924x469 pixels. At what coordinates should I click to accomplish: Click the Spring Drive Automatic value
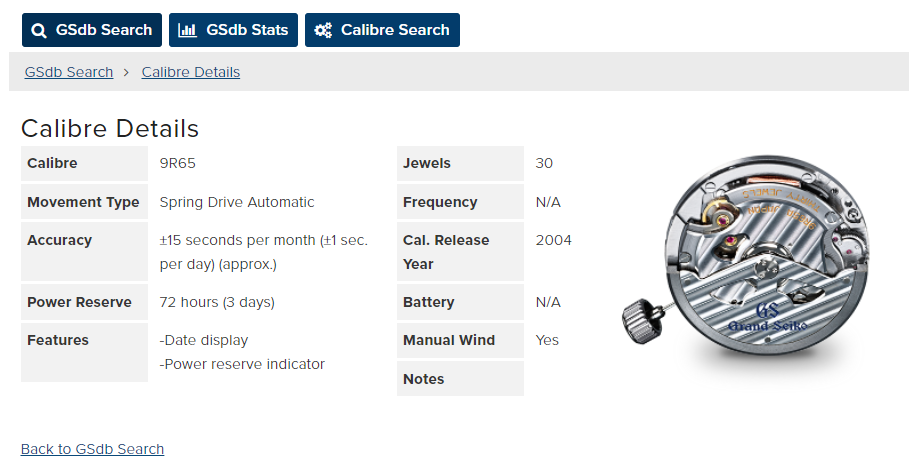point(237,202)
